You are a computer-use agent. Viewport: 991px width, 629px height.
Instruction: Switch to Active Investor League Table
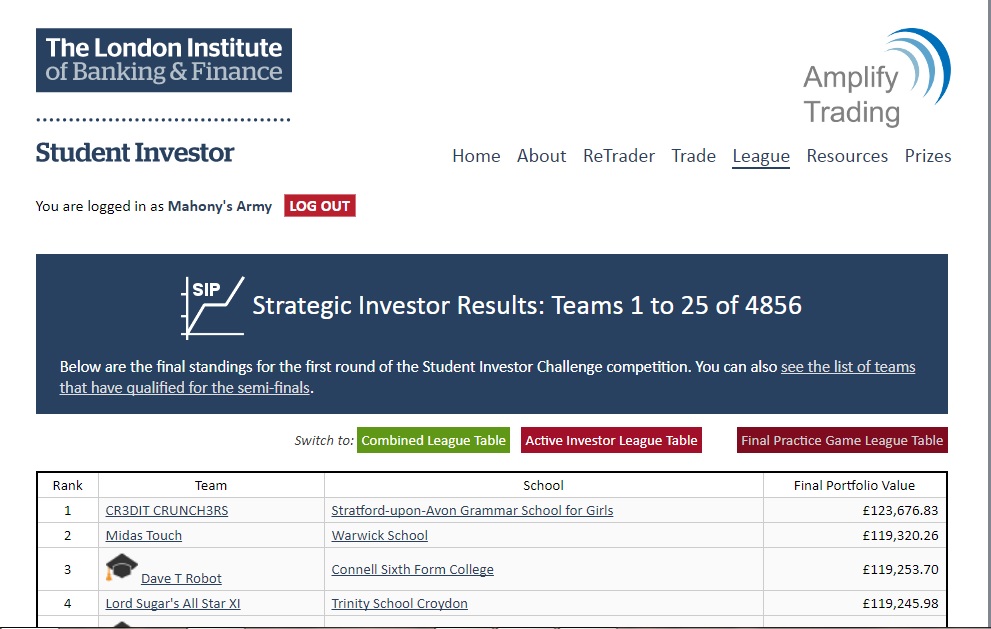coord(611,440)
